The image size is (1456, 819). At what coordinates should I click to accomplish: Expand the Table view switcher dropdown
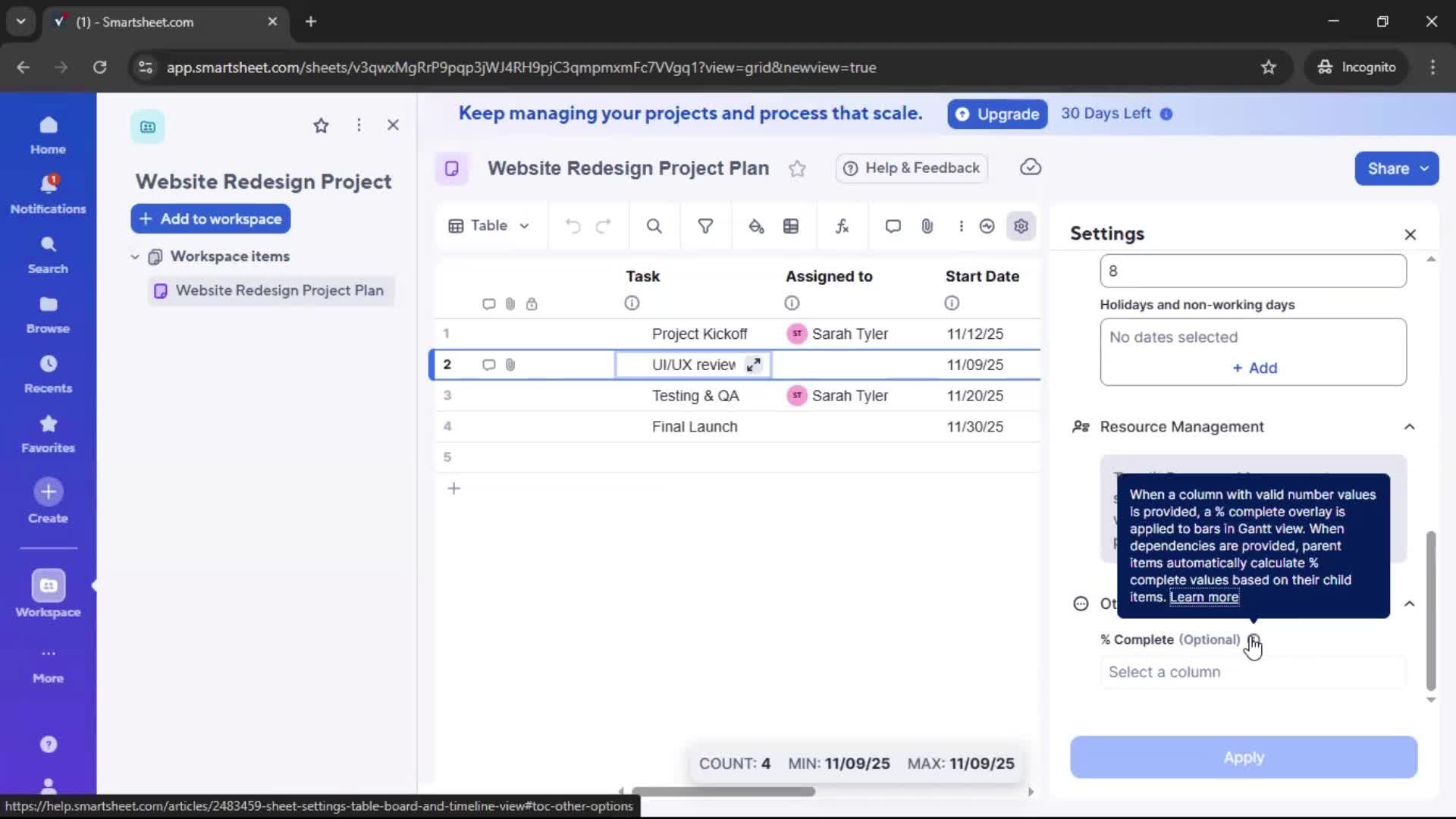(x=524, y=226)
